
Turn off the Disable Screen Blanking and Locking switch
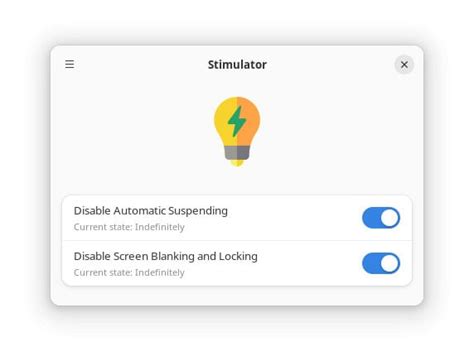[x=381, y=263]
